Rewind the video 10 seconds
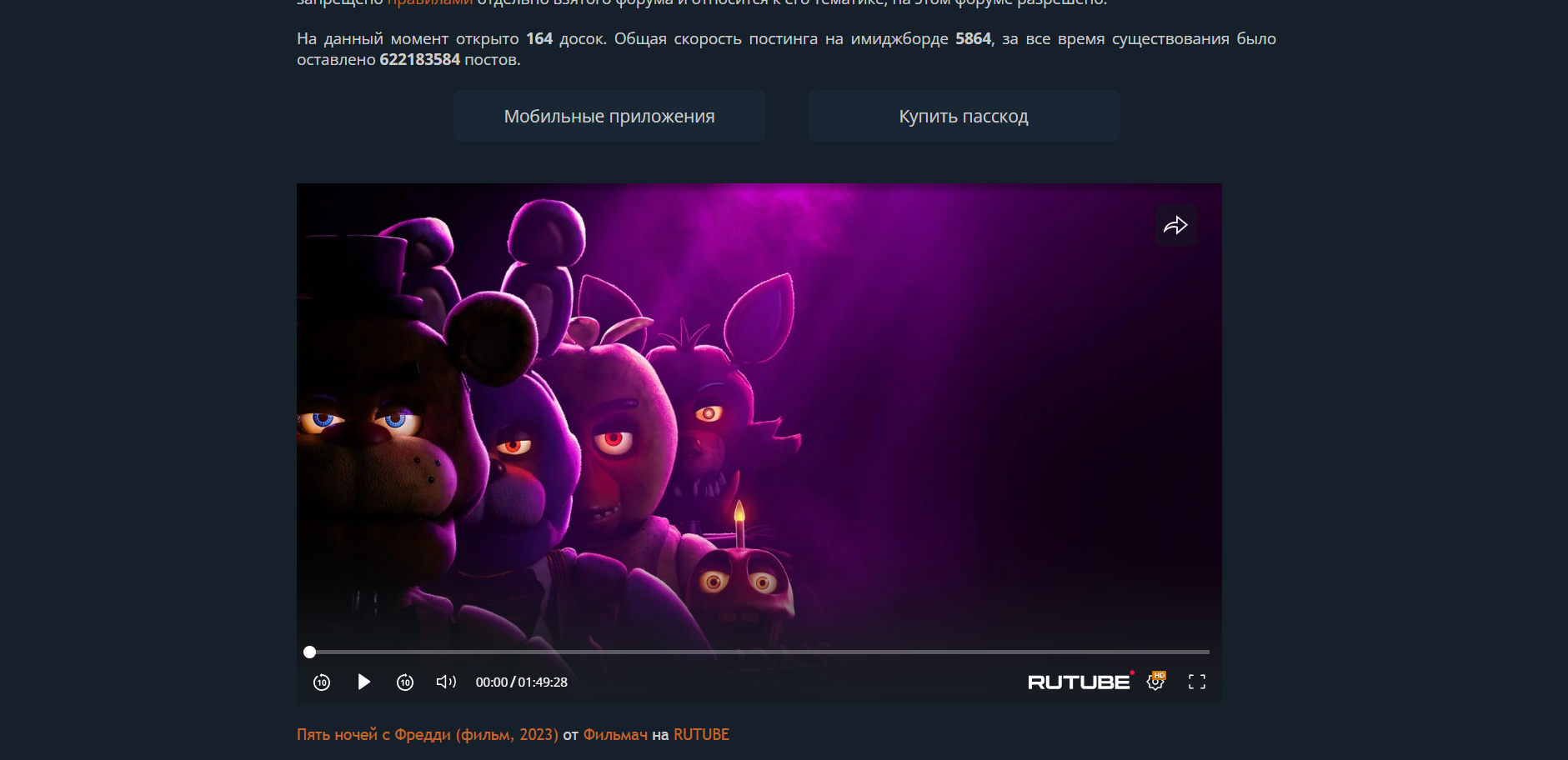The height and width of the screenshot is (760, 1568). click(x=322, y=682)
